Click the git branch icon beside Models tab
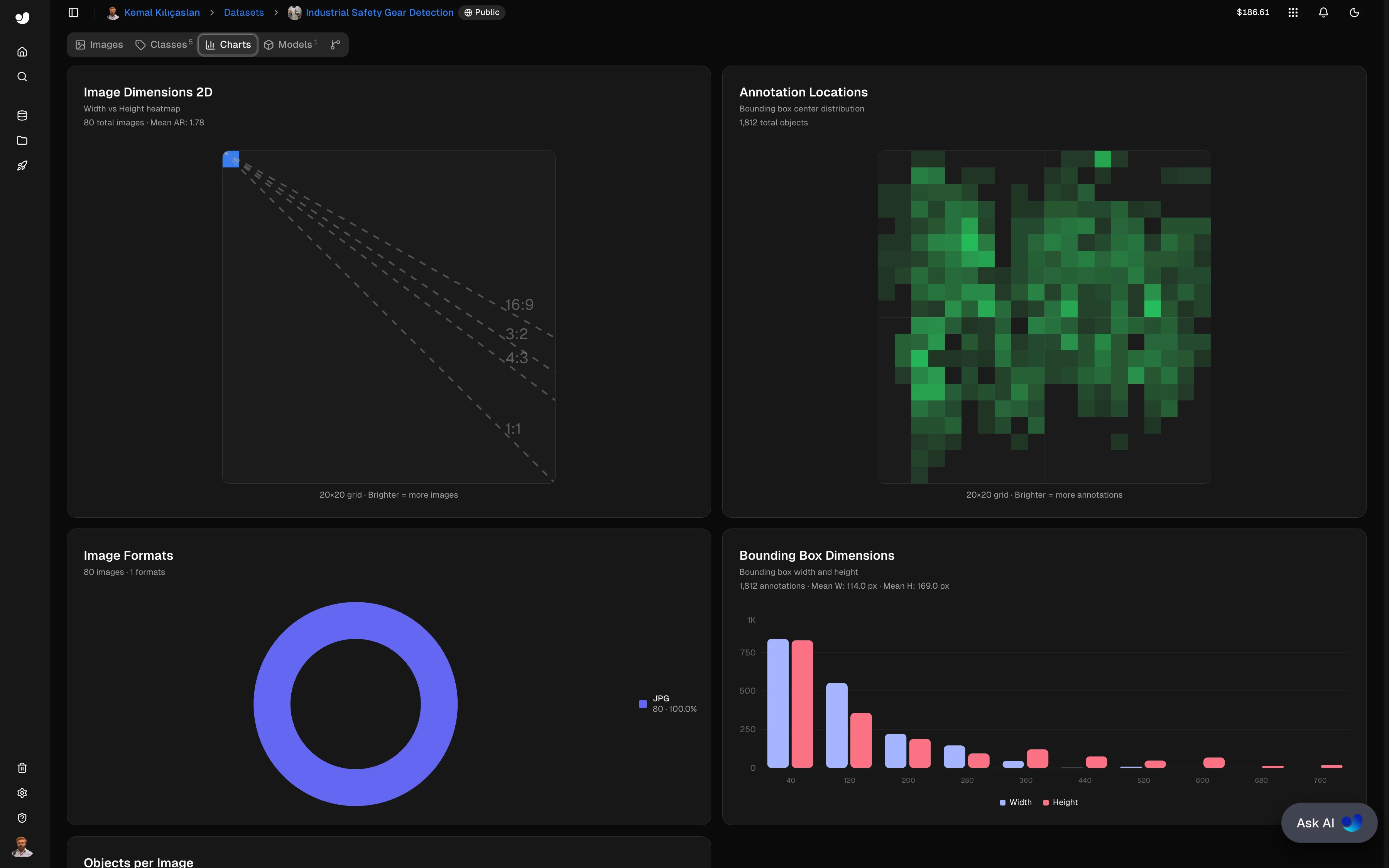 (336, 45)
